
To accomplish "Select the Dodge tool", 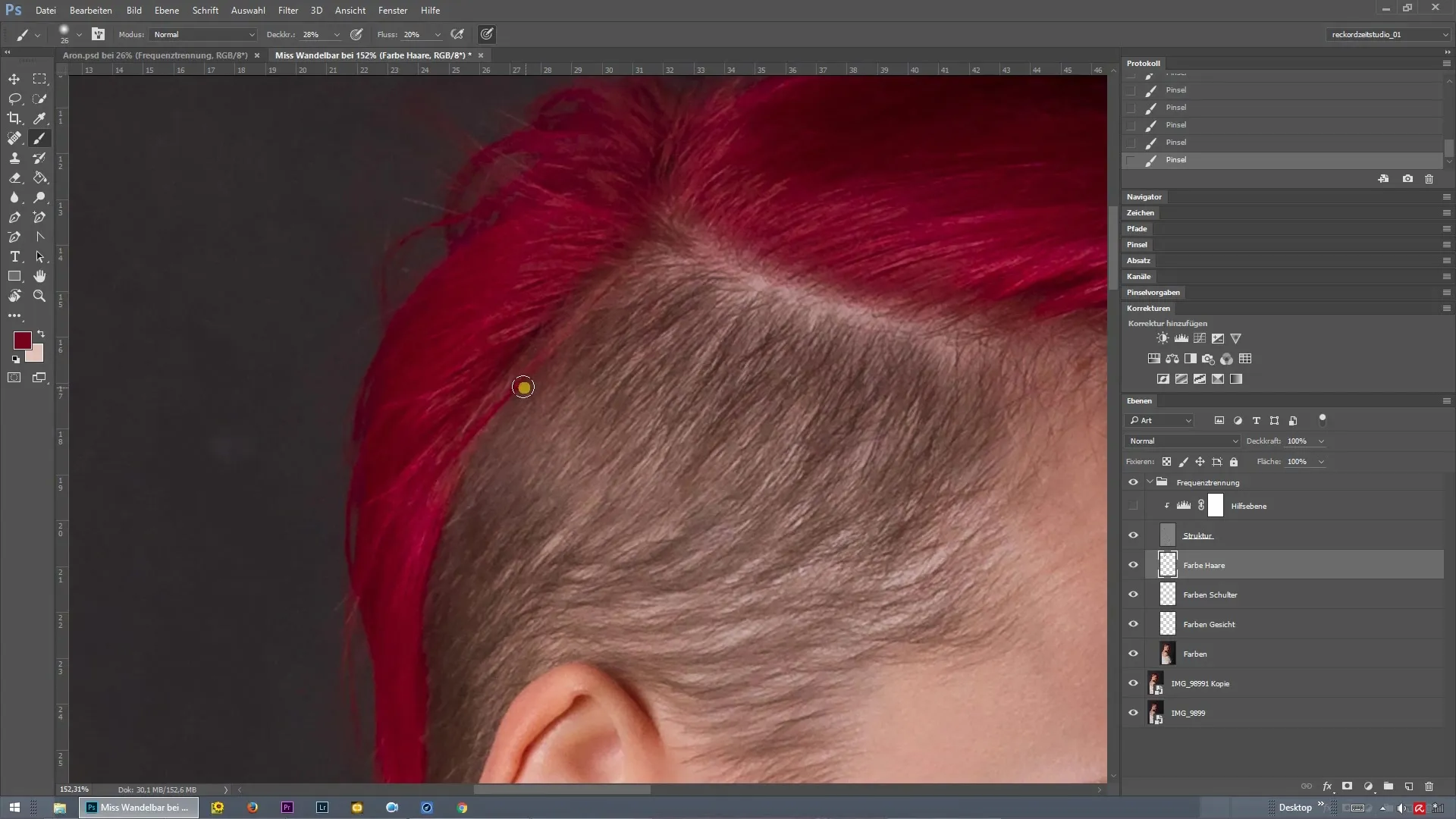I will (39, 197).
